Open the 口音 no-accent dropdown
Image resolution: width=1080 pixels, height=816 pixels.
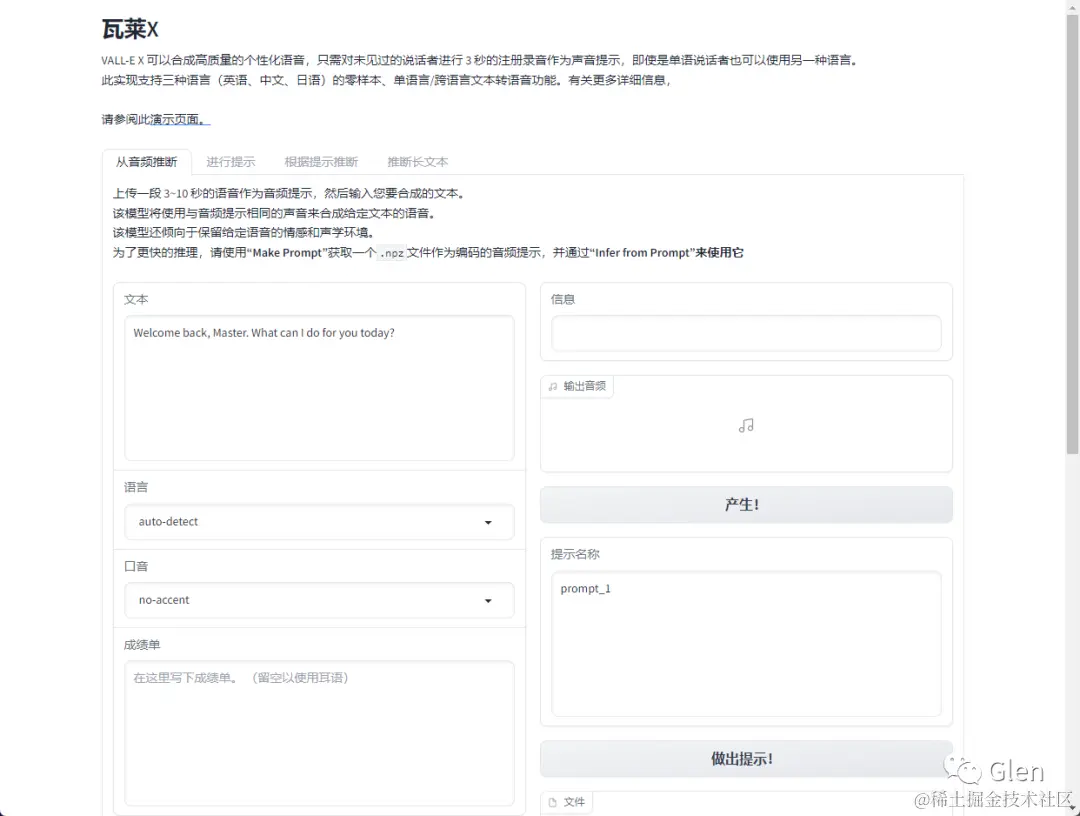(x=319, y=600)
